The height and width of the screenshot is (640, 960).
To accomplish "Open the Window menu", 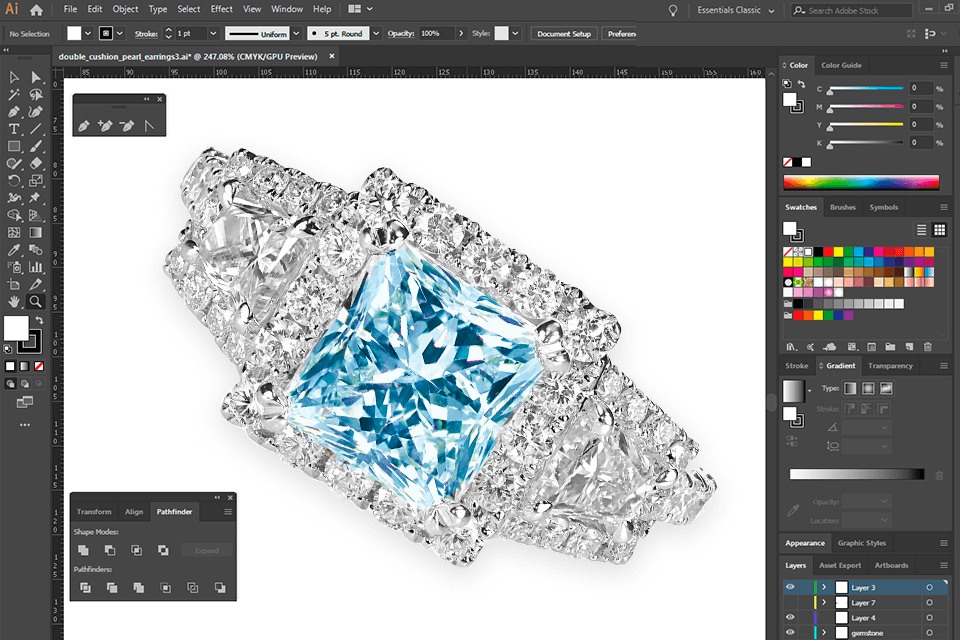I will (x=287, y=9).
